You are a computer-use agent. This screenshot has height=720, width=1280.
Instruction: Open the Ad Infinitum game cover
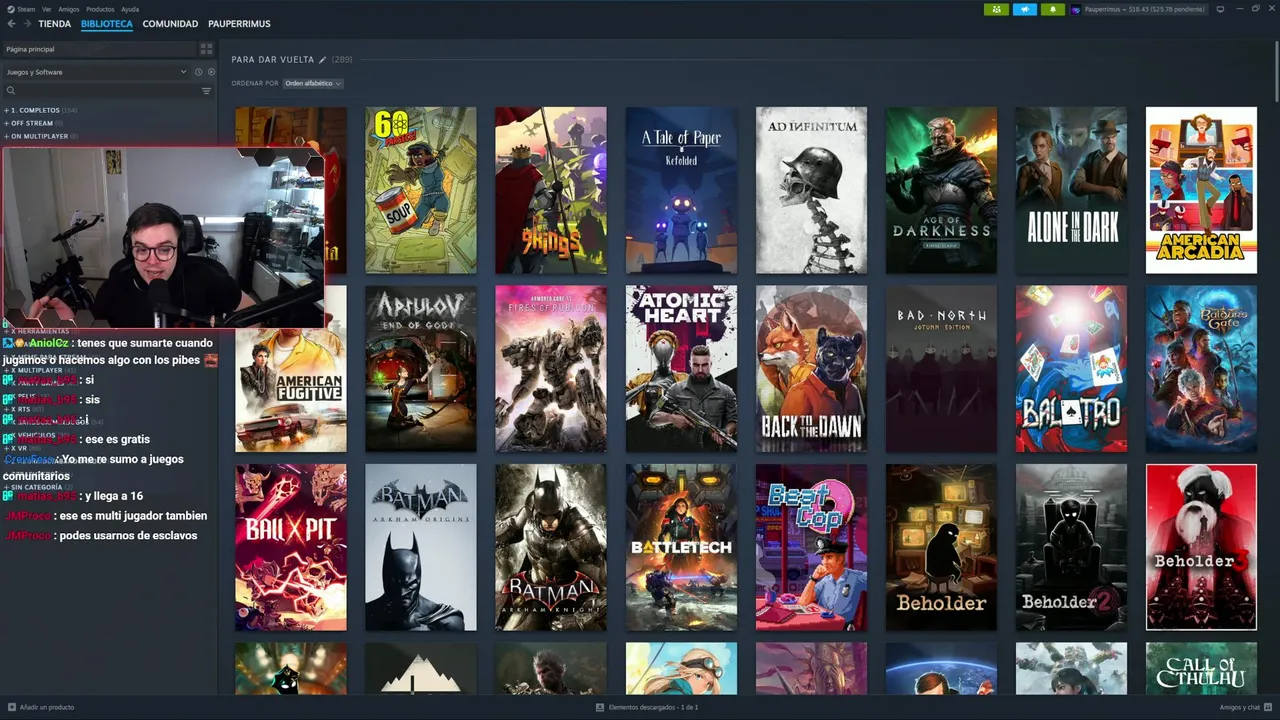(x=811, y=190)
